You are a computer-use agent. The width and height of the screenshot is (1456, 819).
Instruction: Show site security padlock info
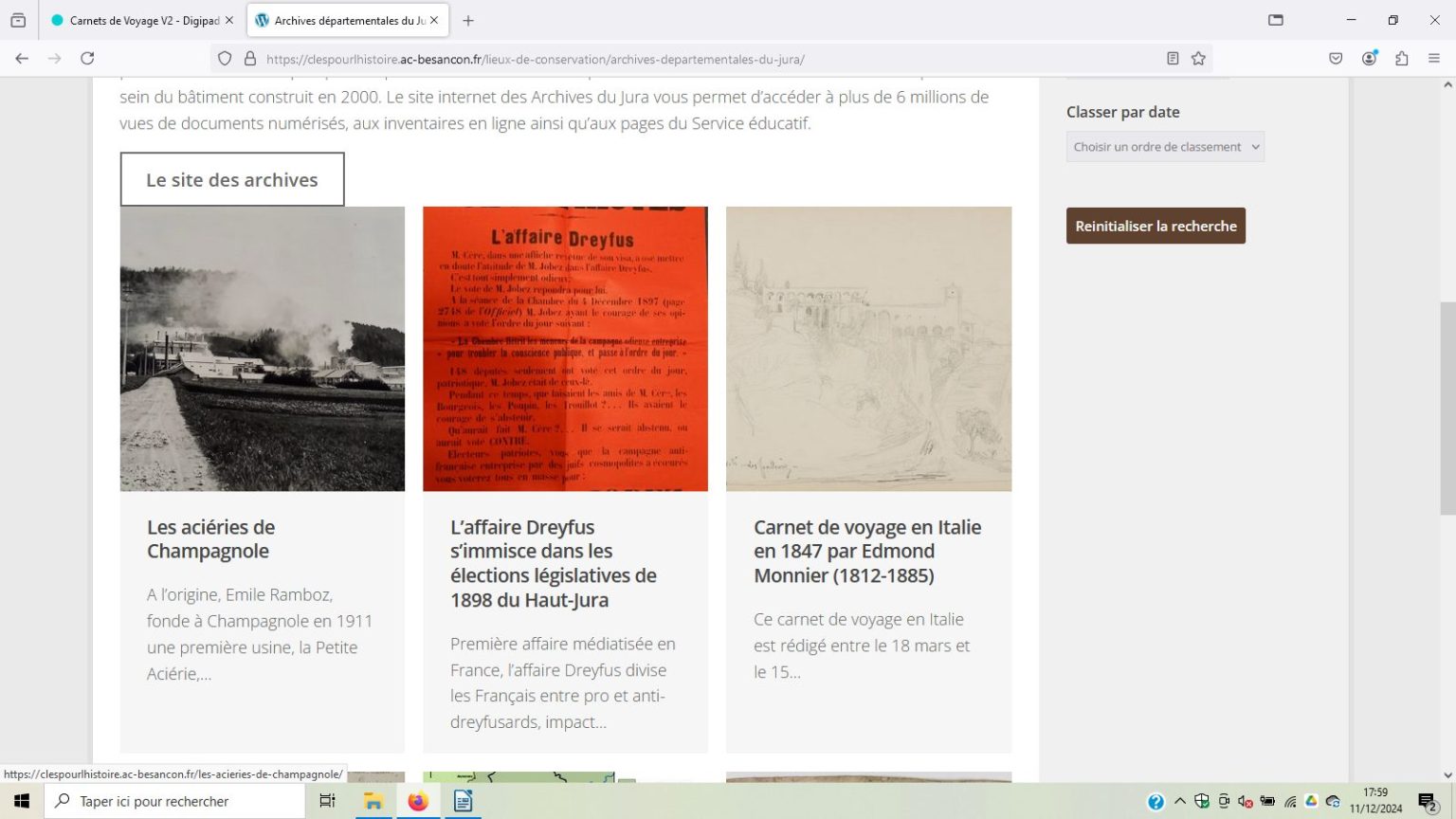click(250, 59)
